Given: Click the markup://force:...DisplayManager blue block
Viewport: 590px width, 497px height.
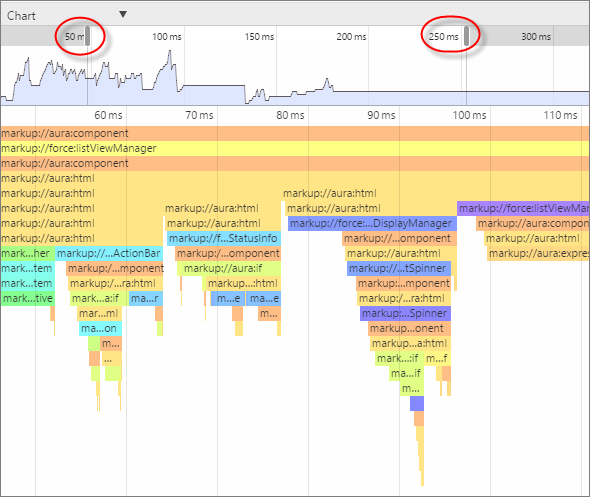Looking at the screenshot, I should click(372, 223).
